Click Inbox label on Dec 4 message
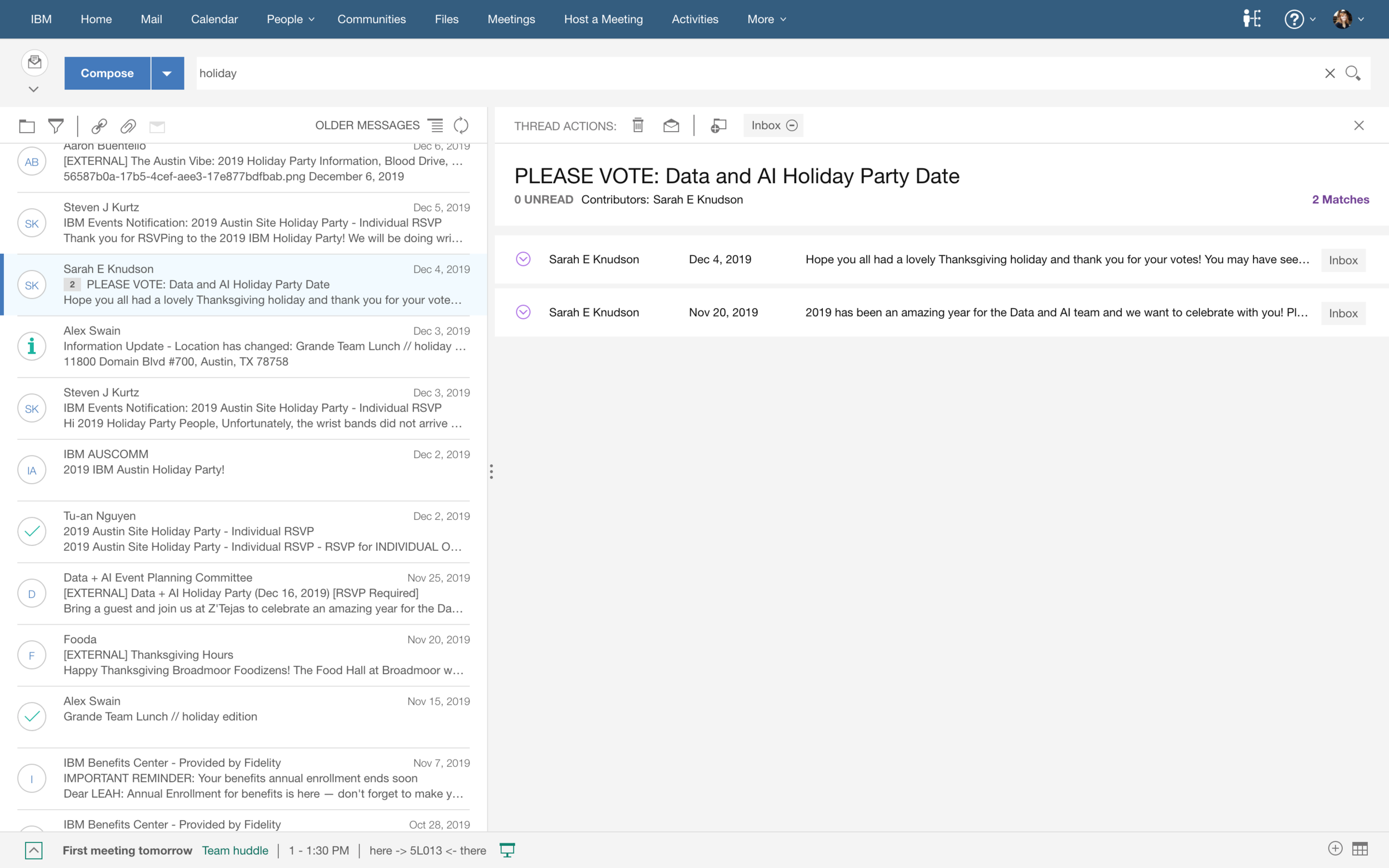The width and height of the screenshot is (1389, 868). (x=1343, y=260)
